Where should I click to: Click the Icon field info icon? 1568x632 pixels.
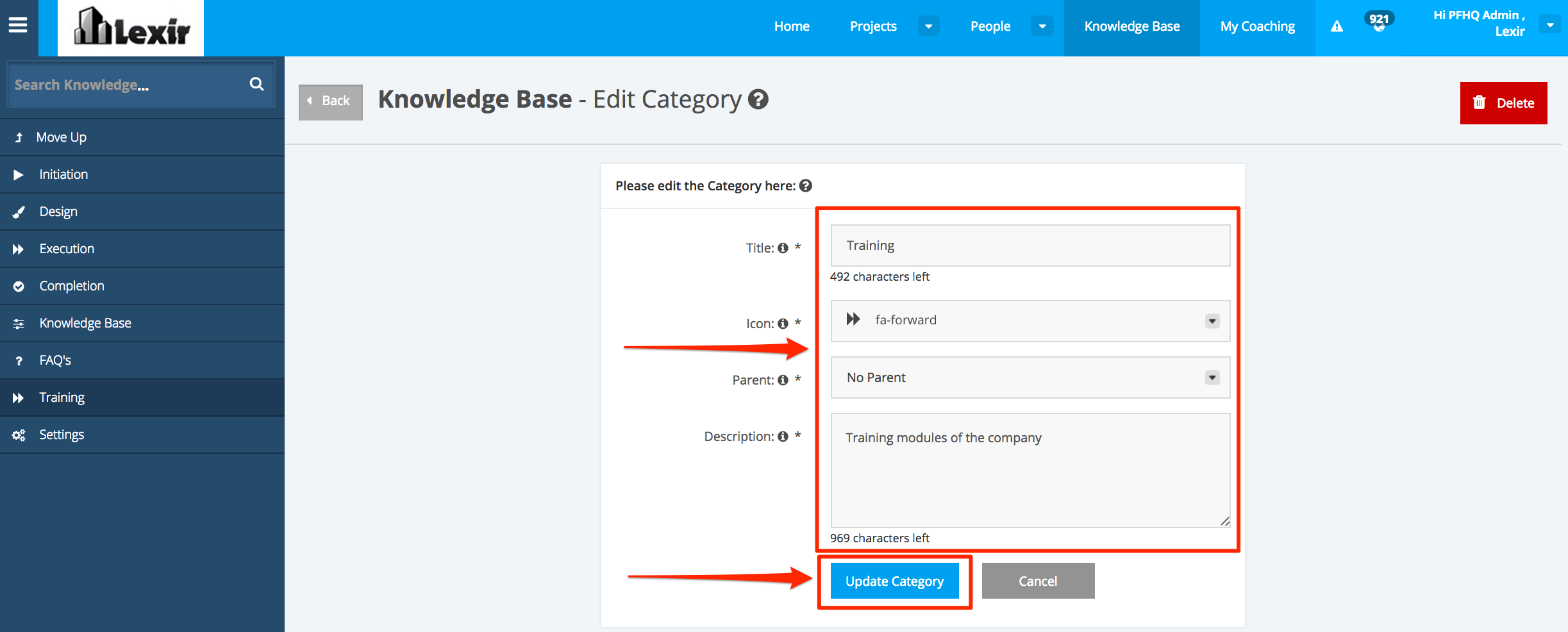tap(783, 324)
